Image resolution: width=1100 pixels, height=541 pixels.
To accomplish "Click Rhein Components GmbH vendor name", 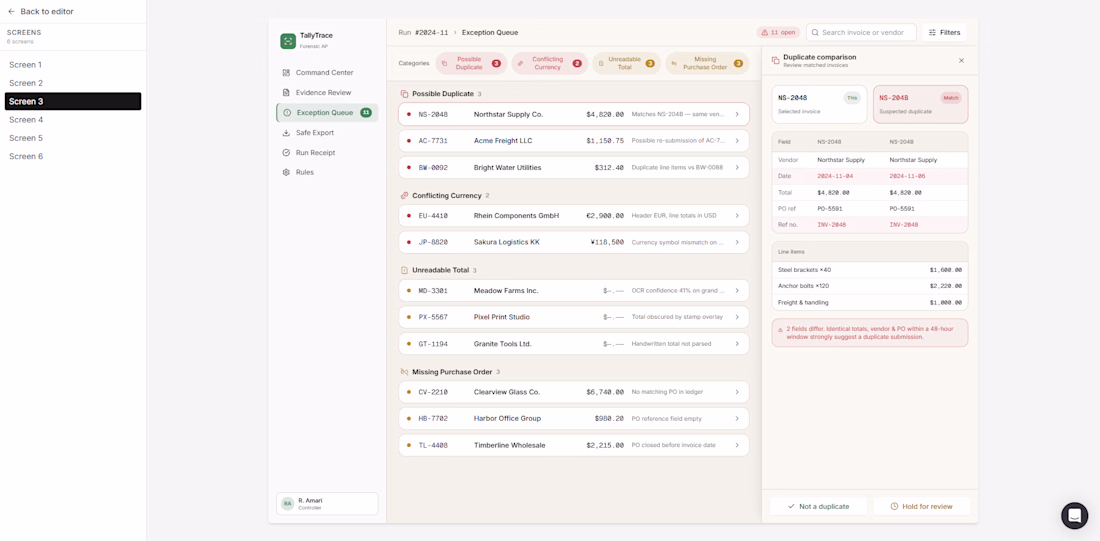I will (x=516, y=215).
